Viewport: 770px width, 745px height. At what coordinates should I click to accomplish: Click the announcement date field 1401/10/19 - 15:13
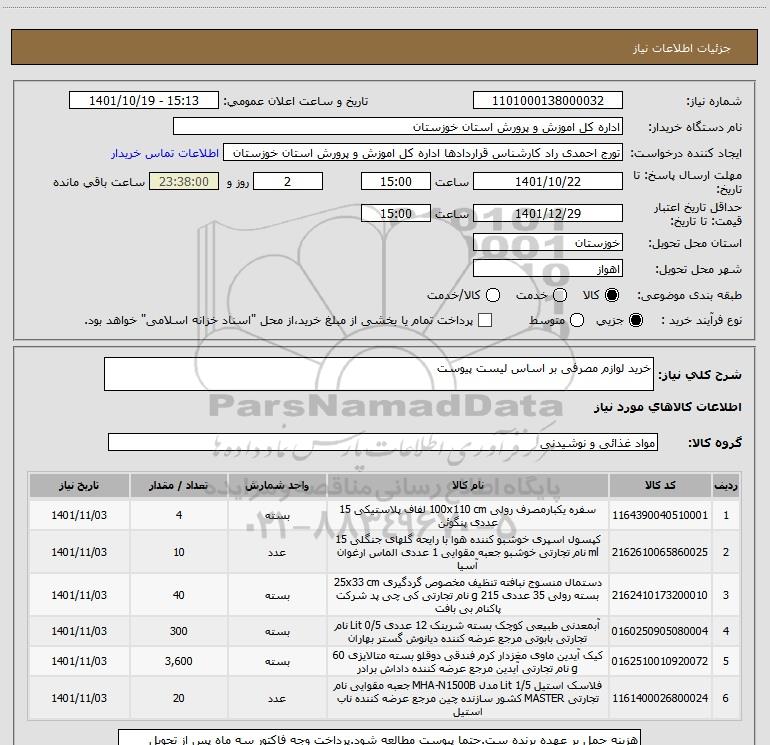[144, 101]
